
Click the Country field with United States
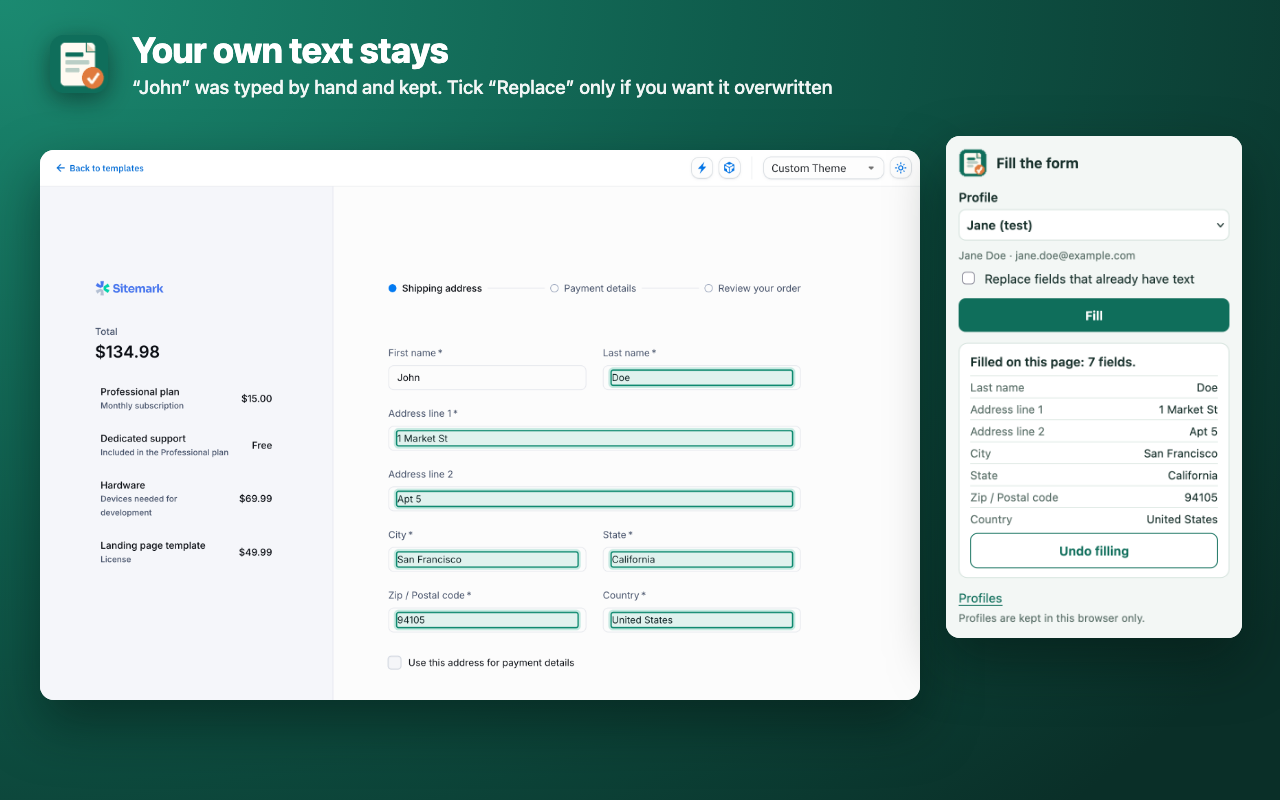[x=701, y=619]
